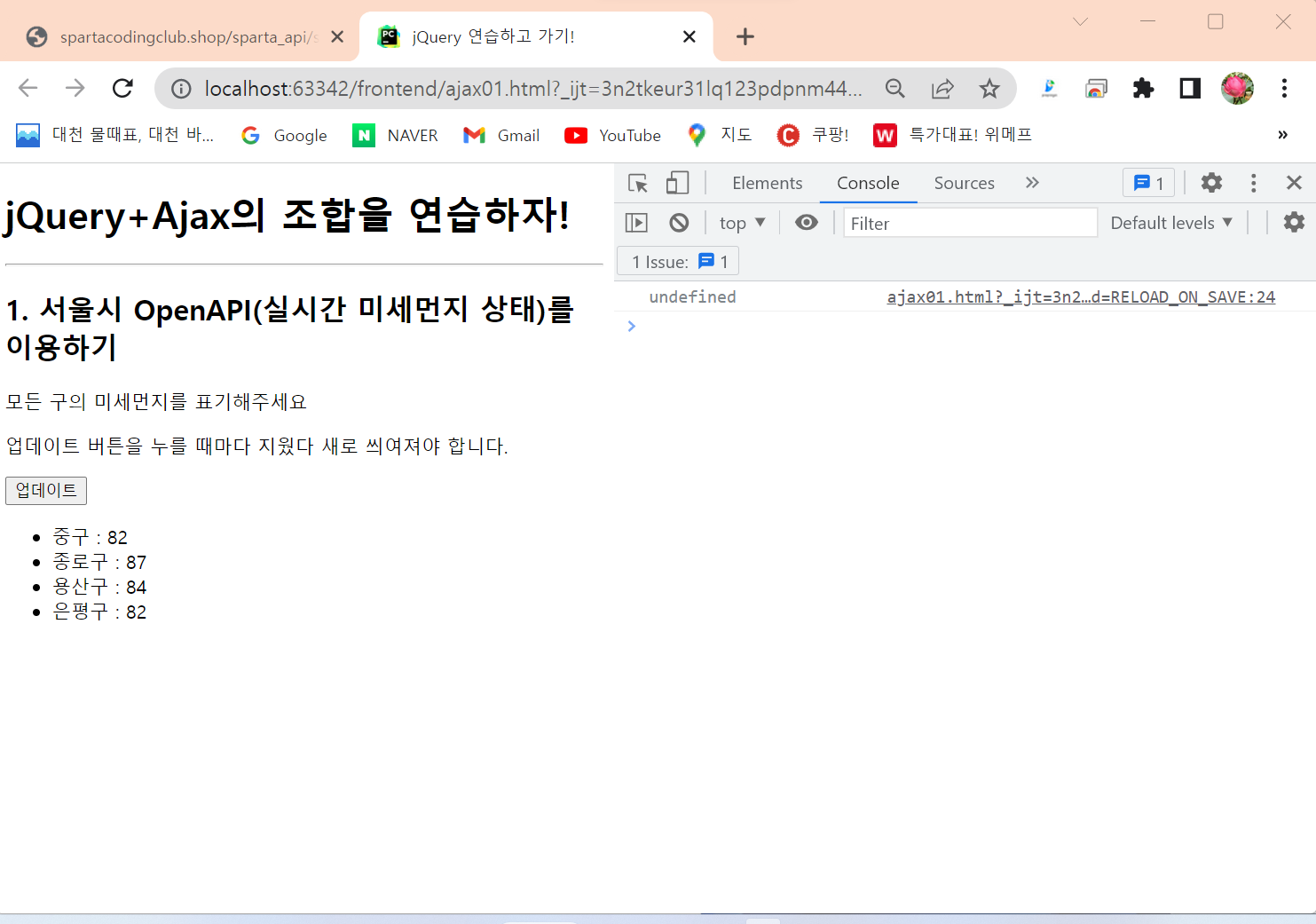
Task: Open 대천 물때표 bookmark
Action: click(x=115, y=135)
